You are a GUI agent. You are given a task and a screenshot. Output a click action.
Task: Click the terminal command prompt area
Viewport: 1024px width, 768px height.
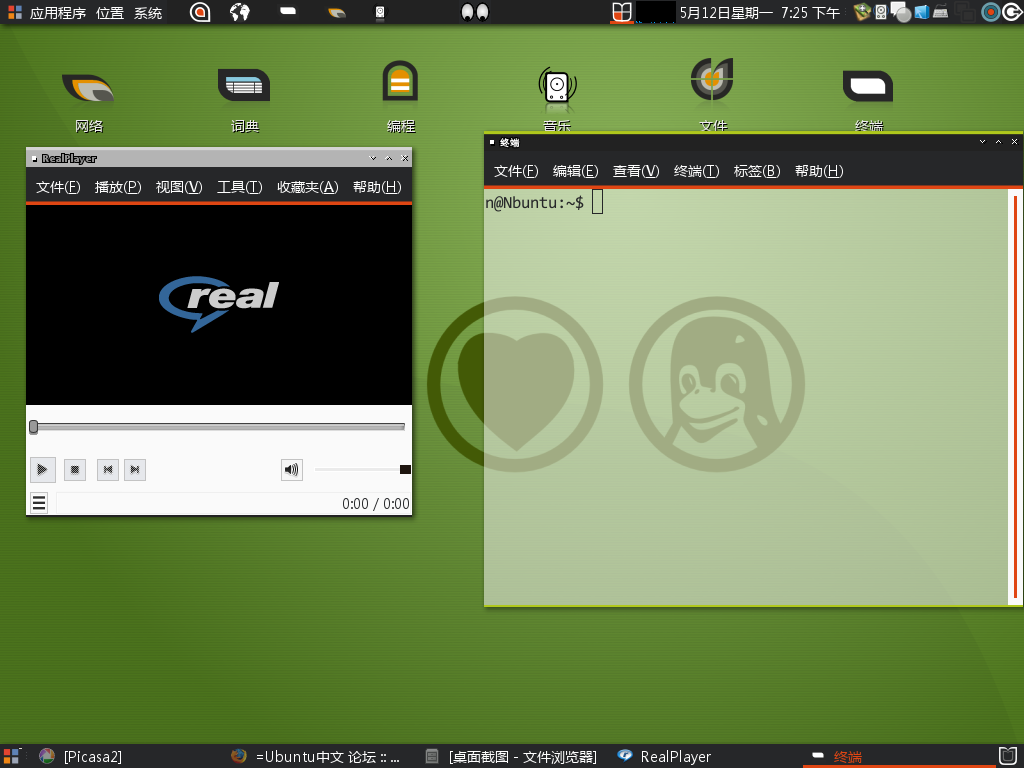pyautogui.click(x=746, y=397)
